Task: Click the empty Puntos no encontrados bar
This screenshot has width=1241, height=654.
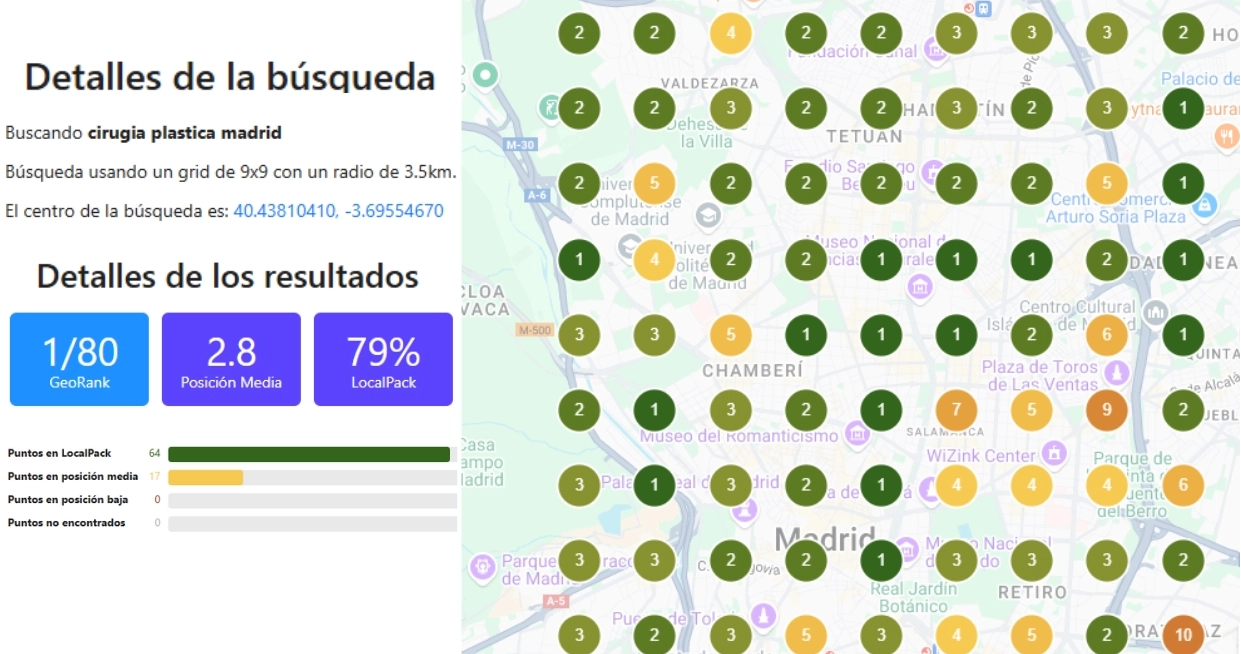Action: point(312,523)
